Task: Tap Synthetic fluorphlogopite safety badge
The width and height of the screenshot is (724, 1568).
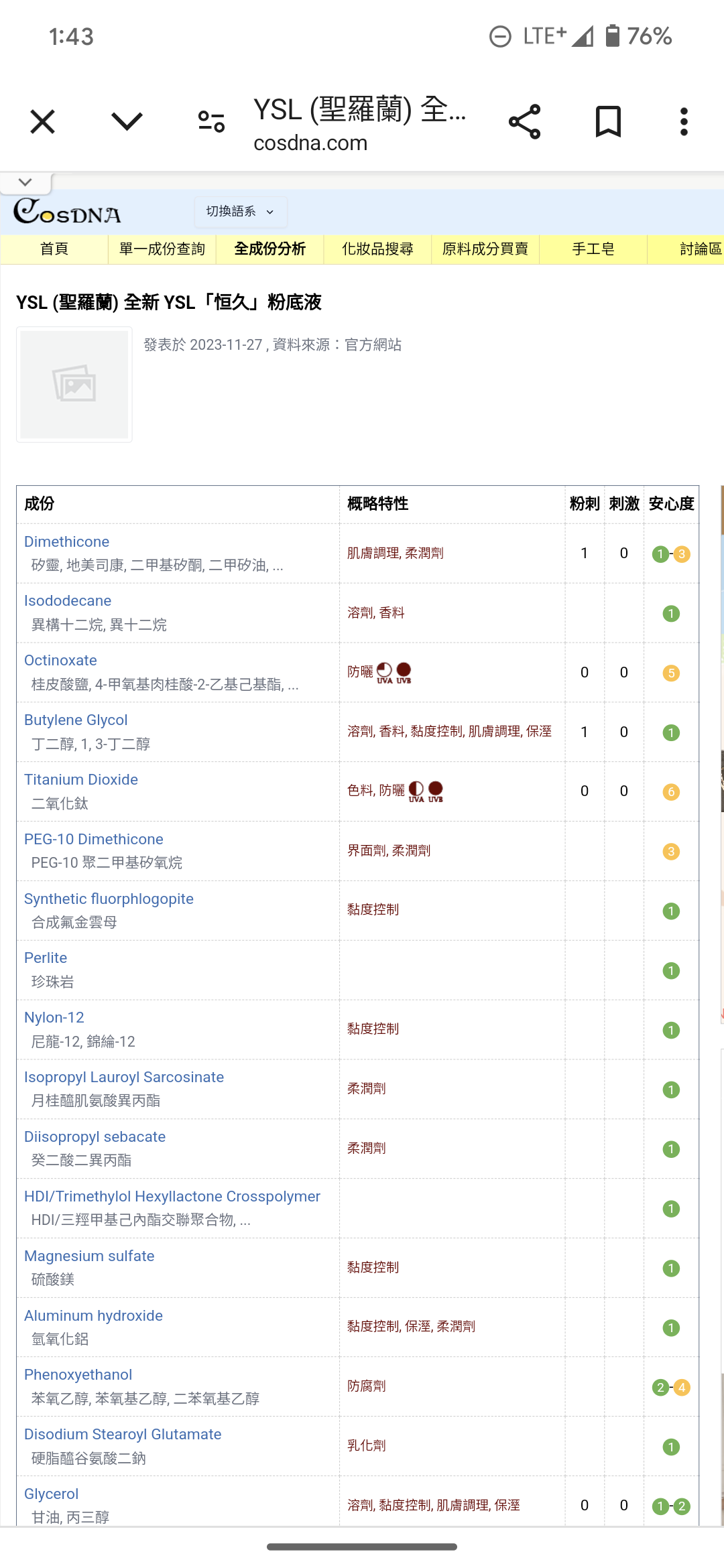Action: point(671,911)
